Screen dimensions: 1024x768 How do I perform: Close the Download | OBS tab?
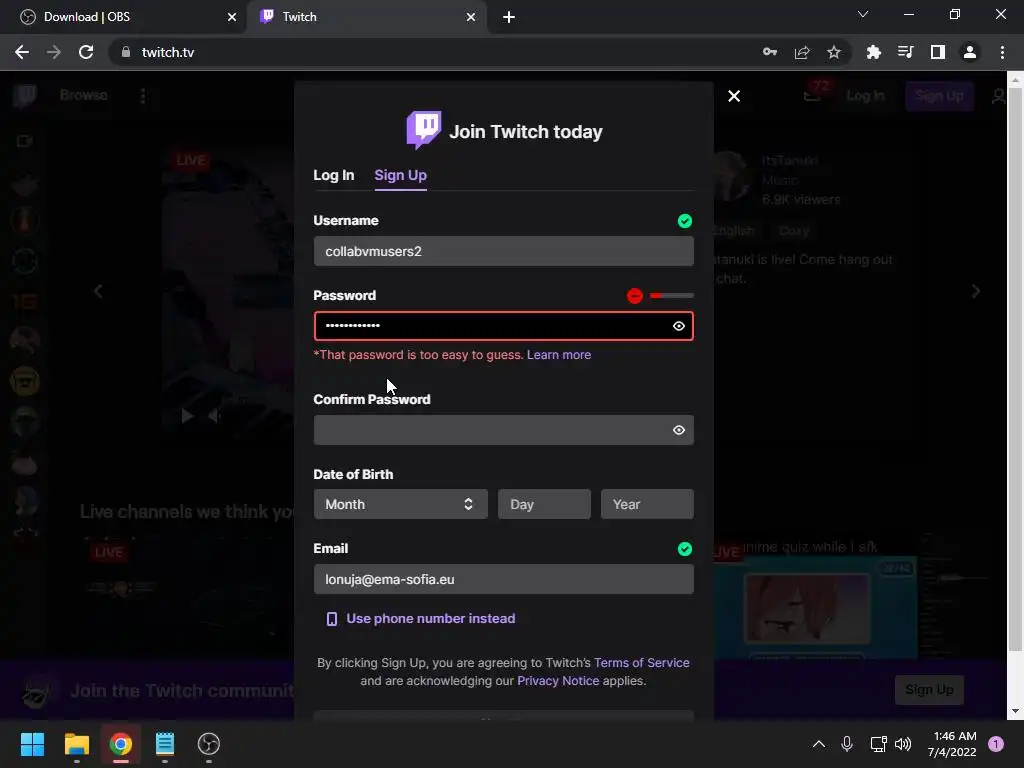tap(232, 17)
